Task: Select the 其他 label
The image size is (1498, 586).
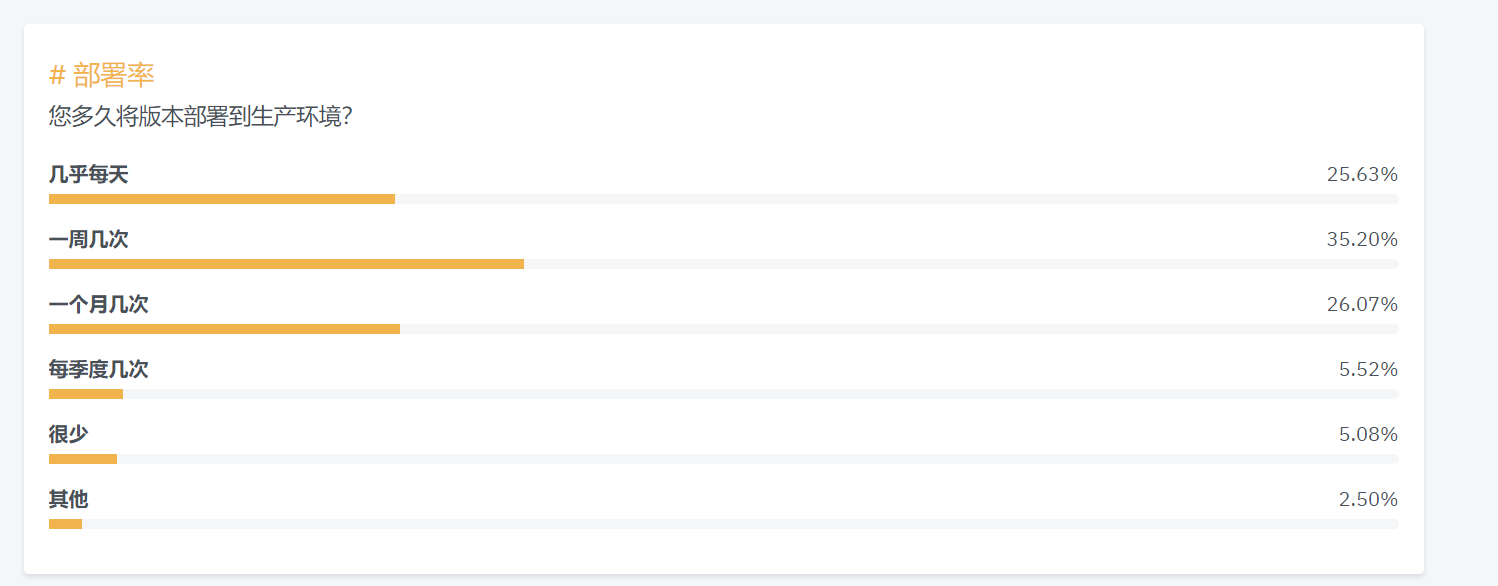Action: click(69, 500)
